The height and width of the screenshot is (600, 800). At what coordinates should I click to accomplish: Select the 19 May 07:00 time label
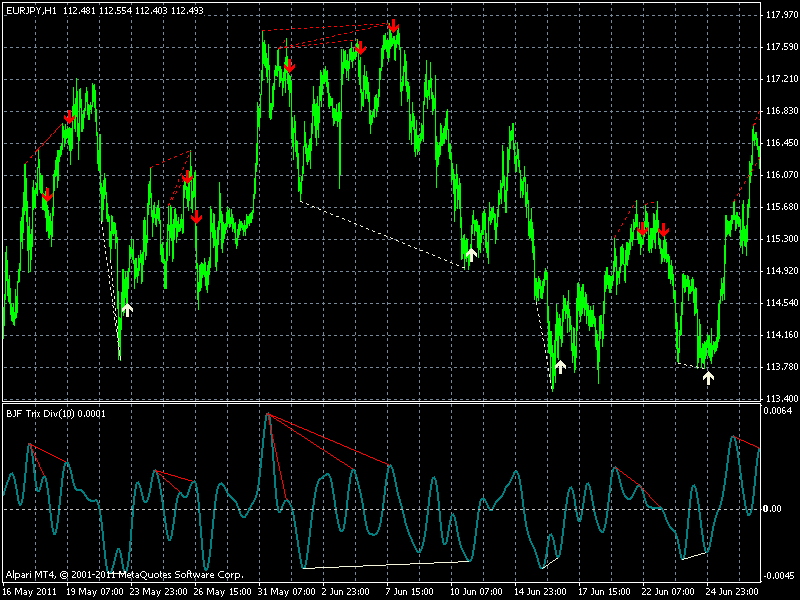[95, 592]
